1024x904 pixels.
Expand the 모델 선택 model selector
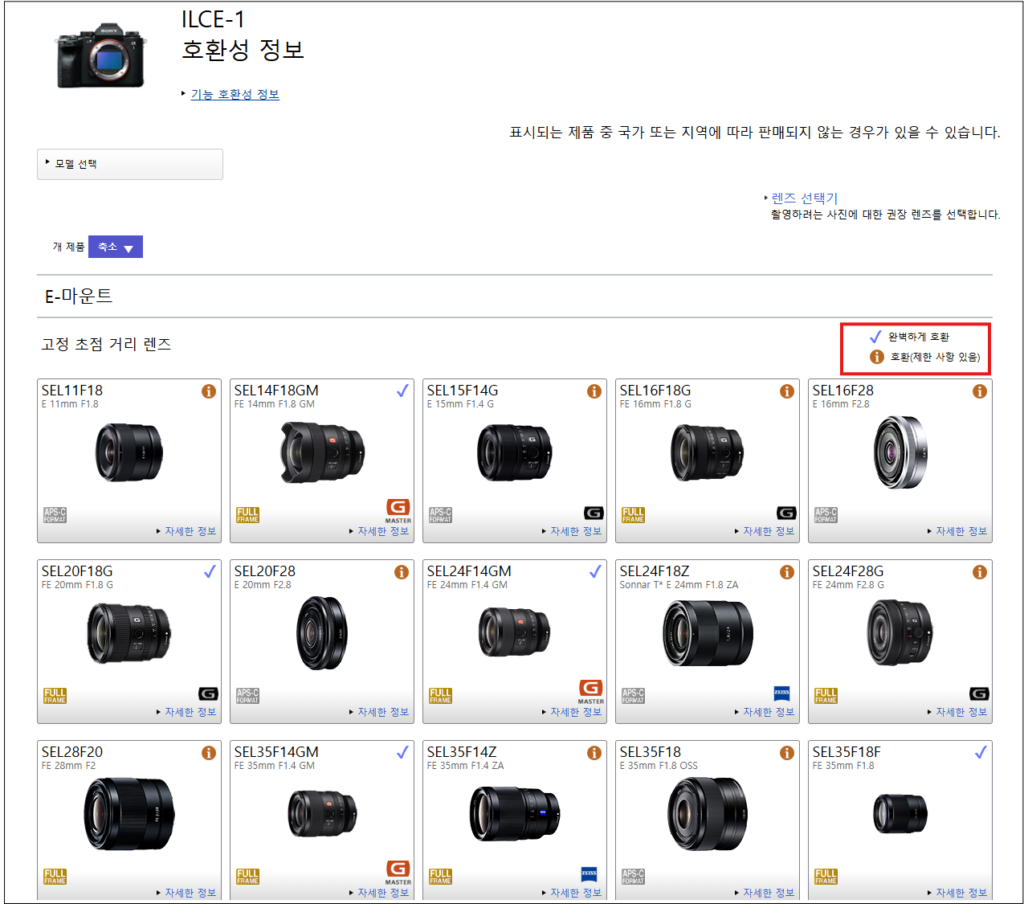pyautogui.click(x=130, y=164)
